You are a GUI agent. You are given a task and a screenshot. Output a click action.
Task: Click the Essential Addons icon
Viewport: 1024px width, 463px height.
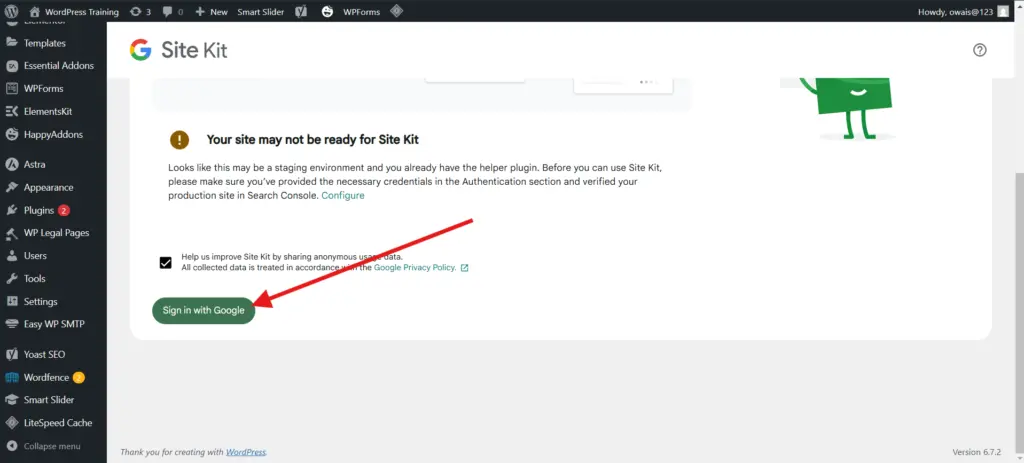[x=11, y=66]
